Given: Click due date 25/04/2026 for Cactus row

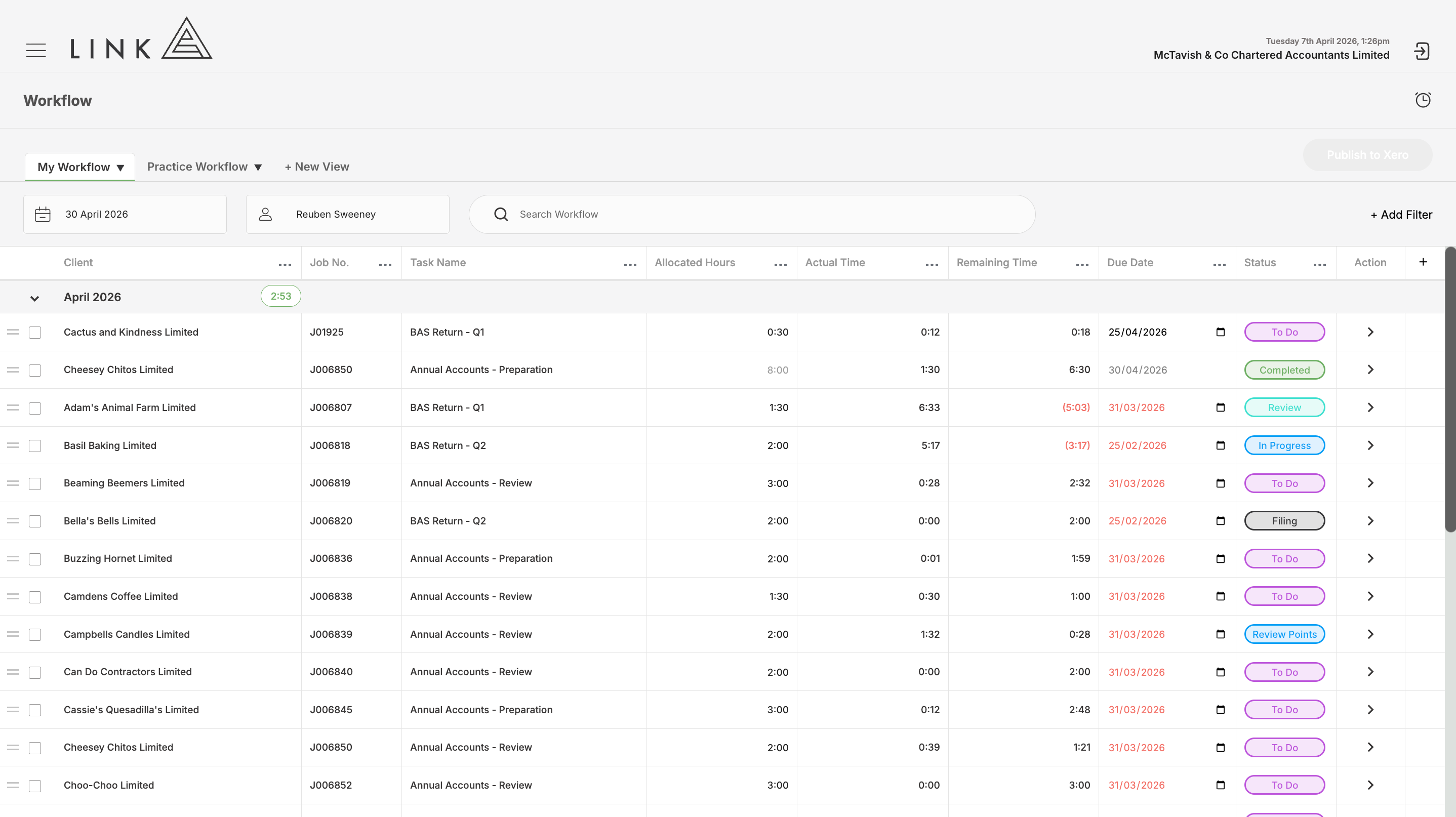Looking at the screenshot, I should (1137, 332).
